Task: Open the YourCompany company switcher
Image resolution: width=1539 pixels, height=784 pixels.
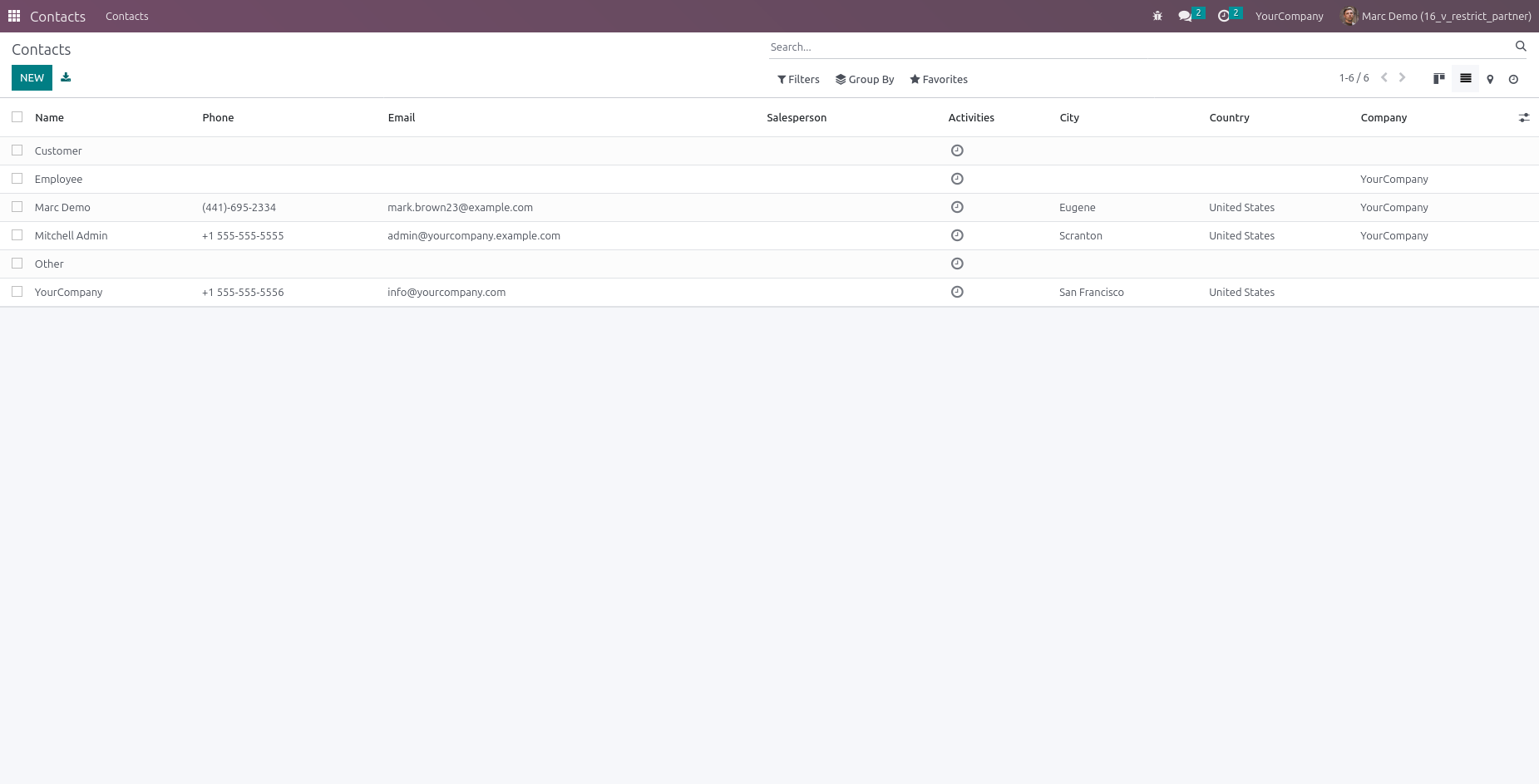Action: click(1289, 16)
